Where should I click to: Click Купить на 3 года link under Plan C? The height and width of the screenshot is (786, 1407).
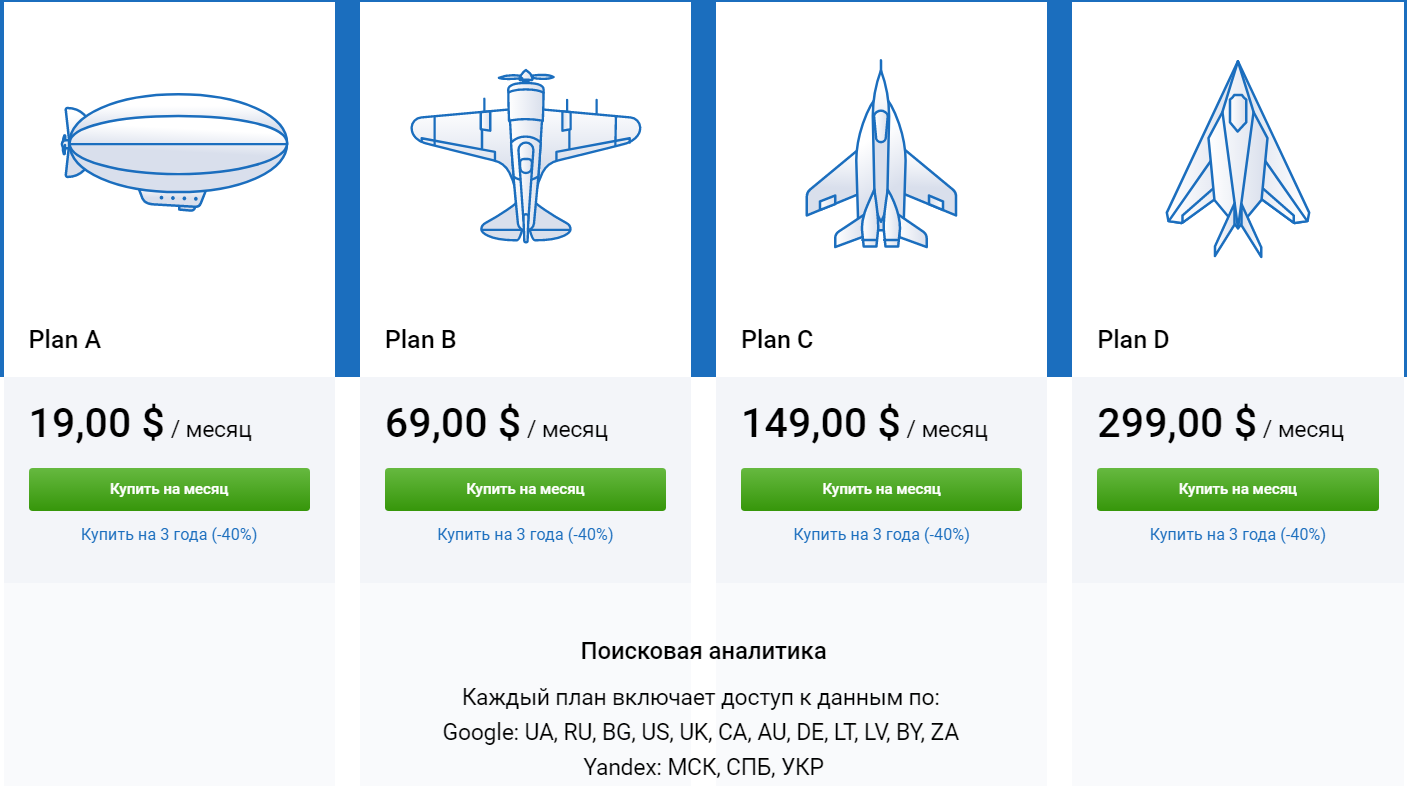(881, 534)
